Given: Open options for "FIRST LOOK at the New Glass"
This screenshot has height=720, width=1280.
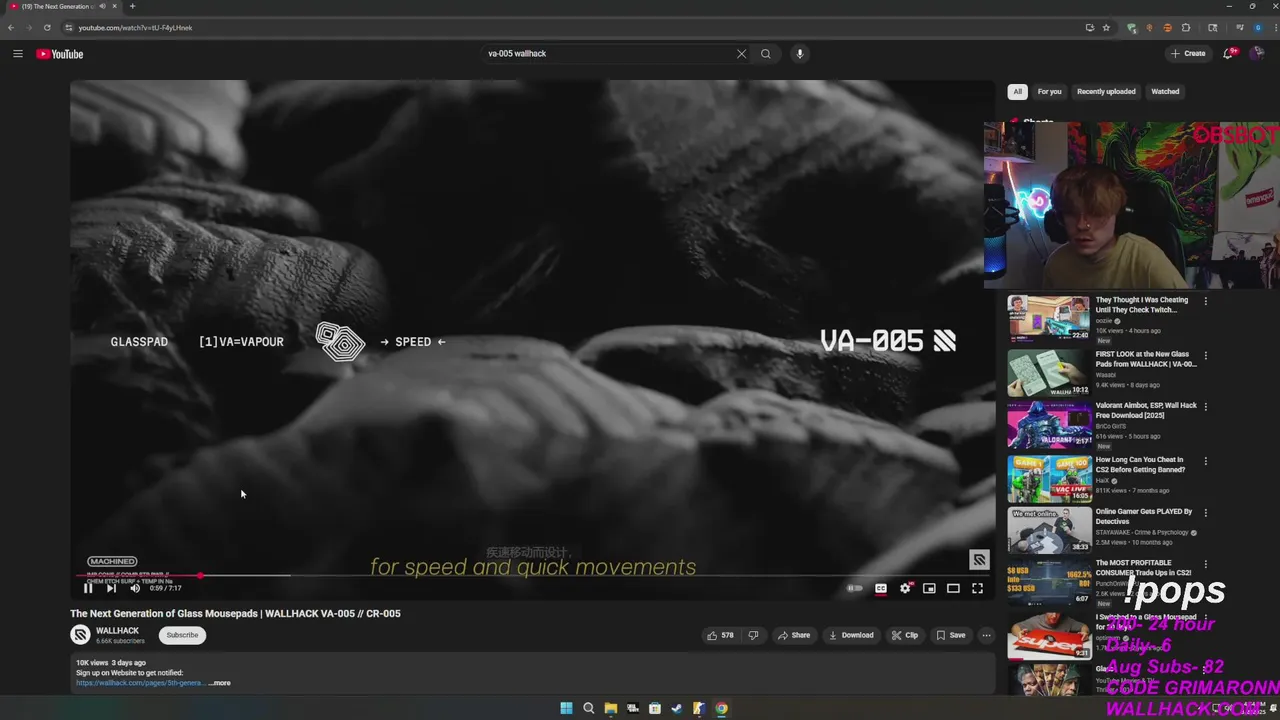Looking at the screenshot, I should coord(1205,355).
